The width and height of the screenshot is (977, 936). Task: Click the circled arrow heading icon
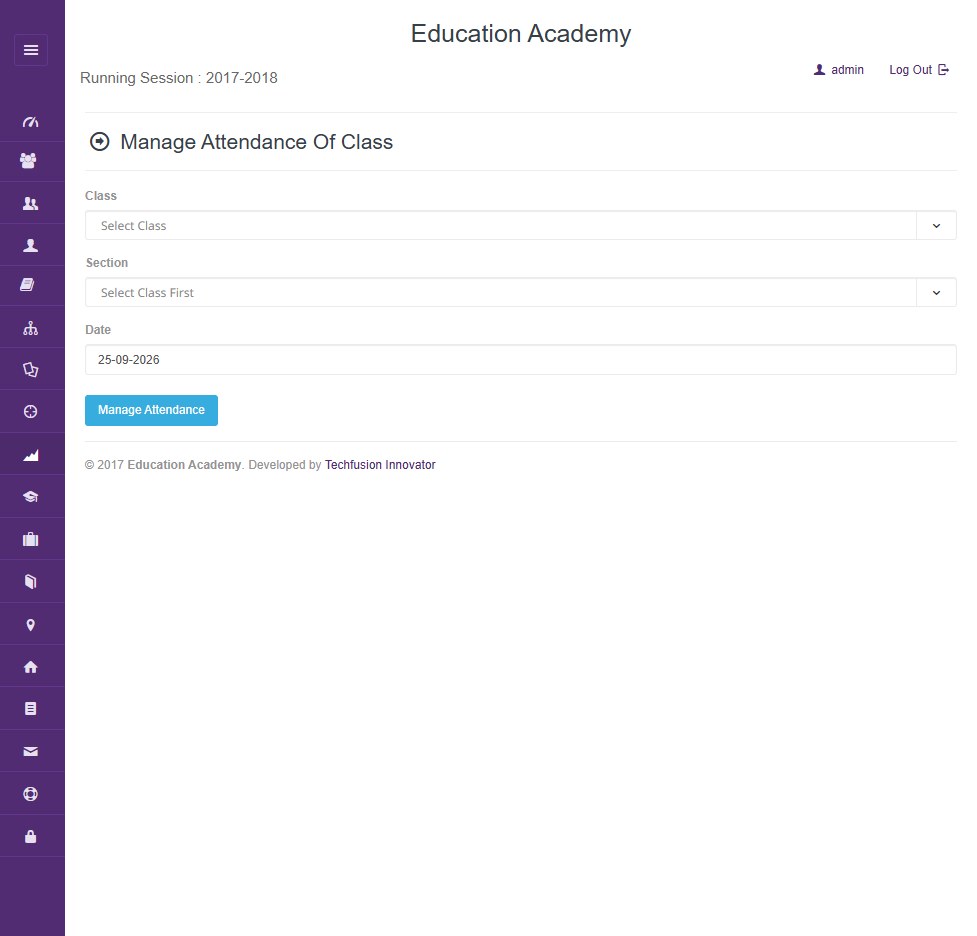(100, 141)
